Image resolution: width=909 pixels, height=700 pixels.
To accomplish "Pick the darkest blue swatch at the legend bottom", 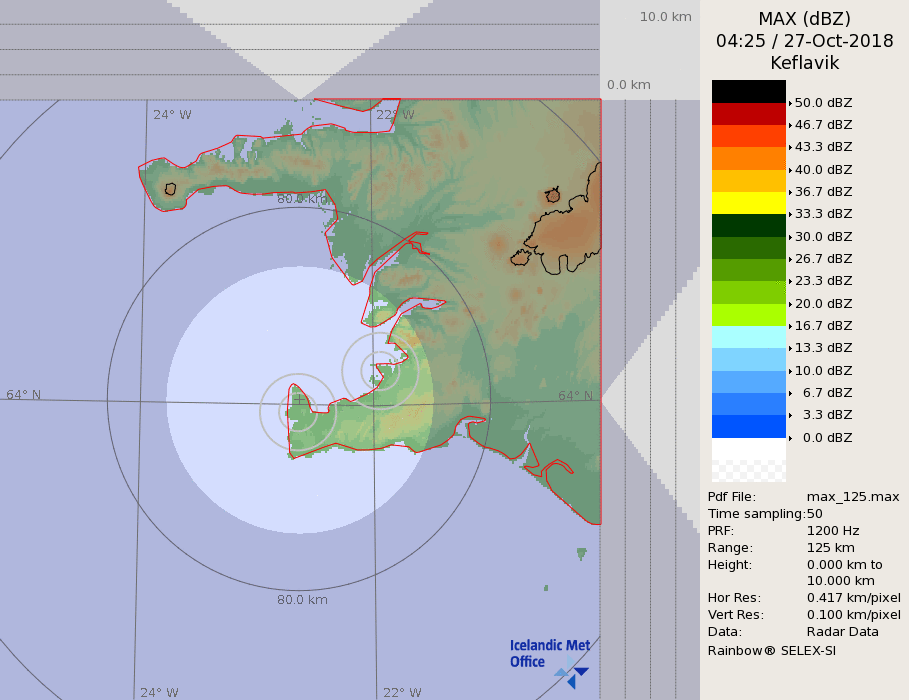I will tap(748, 426).
